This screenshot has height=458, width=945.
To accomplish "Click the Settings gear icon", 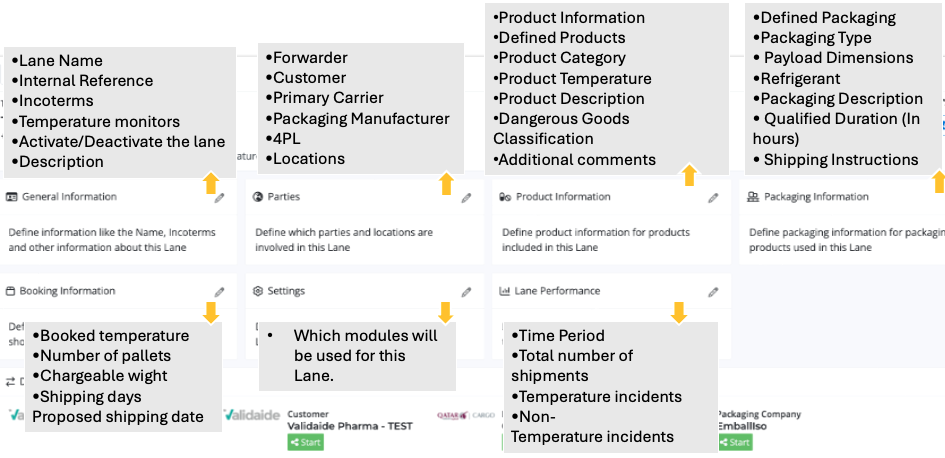I will 258,292.
